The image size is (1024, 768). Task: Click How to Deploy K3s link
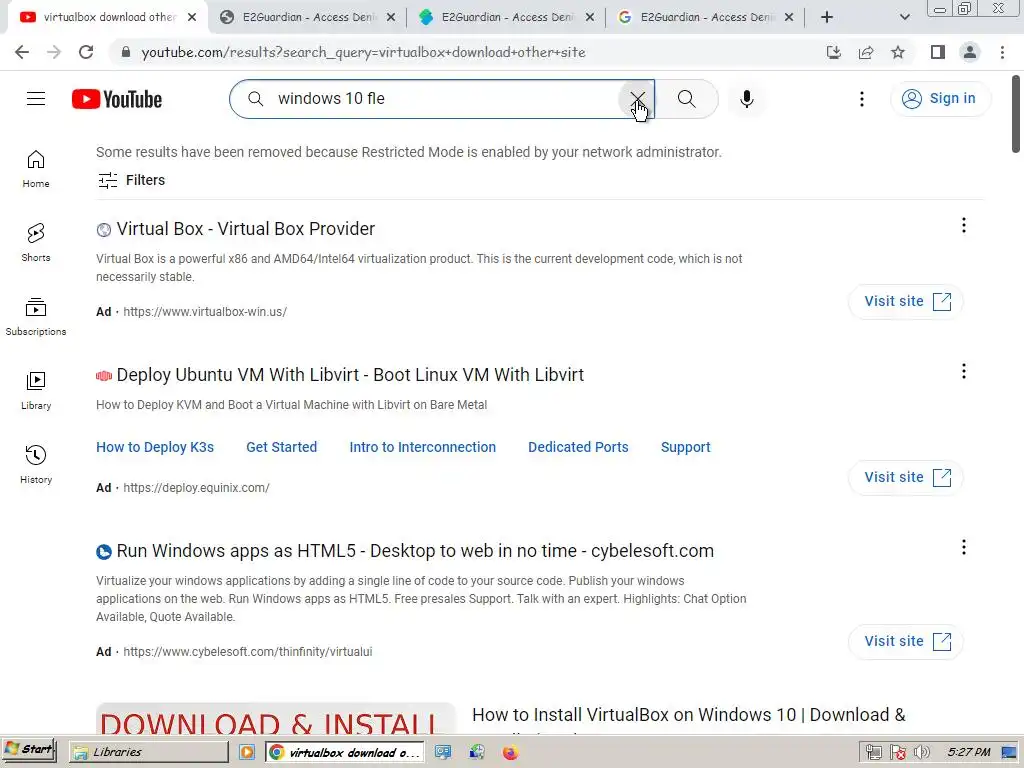(155, 447)
